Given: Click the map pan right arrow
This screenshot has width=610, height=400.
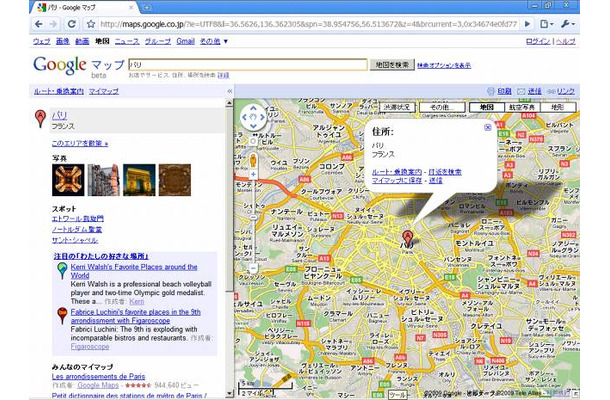Looking at the screenshot, I should pyautogui.click(x=262, y=117).
